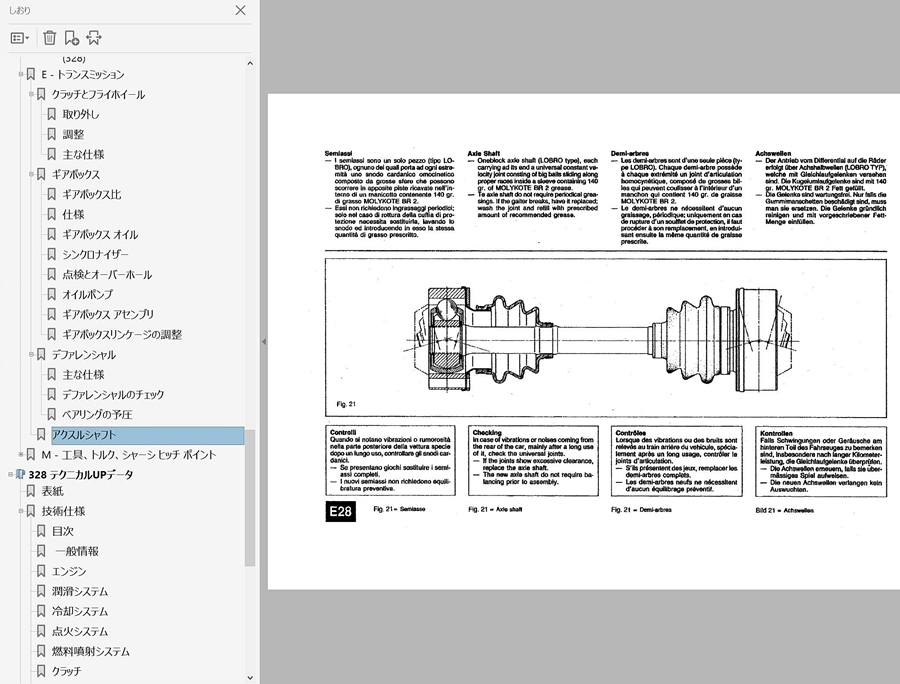Collapse the クラッチとフライホイール node
Image resolution: width=900 pixels, height=684 pixels.
tap(31, 94)
